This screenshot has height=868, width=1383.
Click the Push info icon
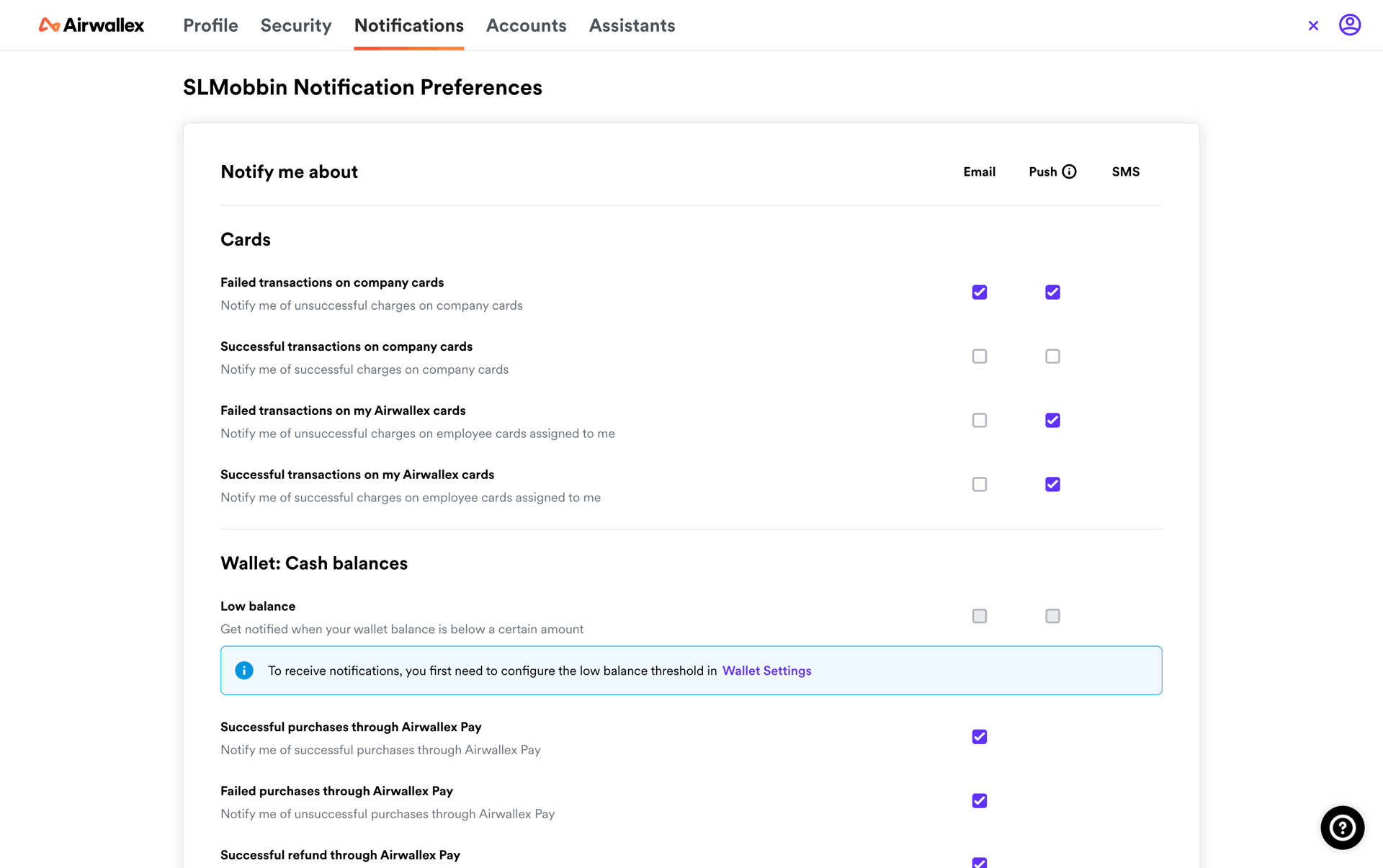point(1069,171)
